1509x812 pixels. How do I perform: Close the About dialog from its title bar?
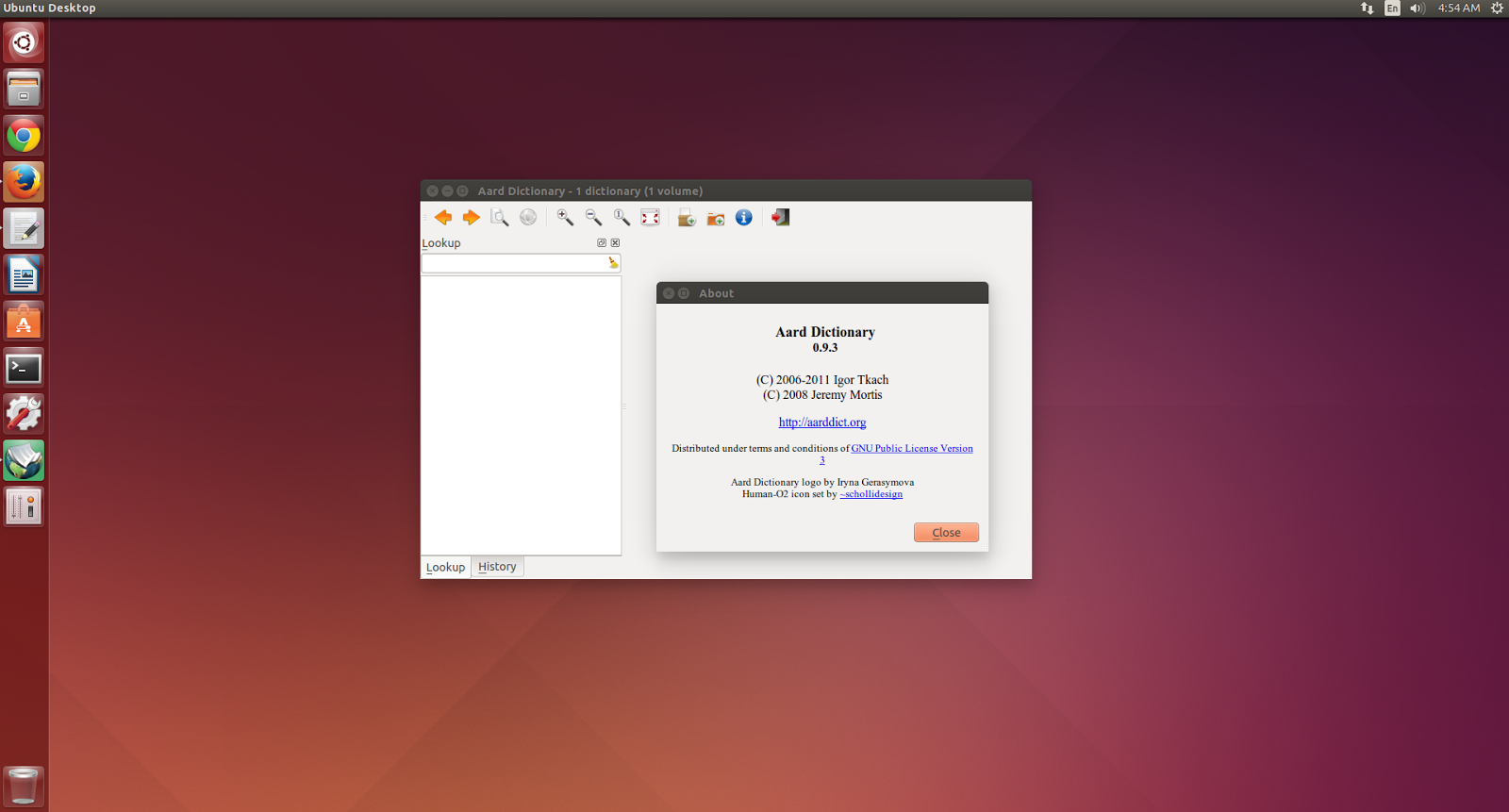(669, 293)
